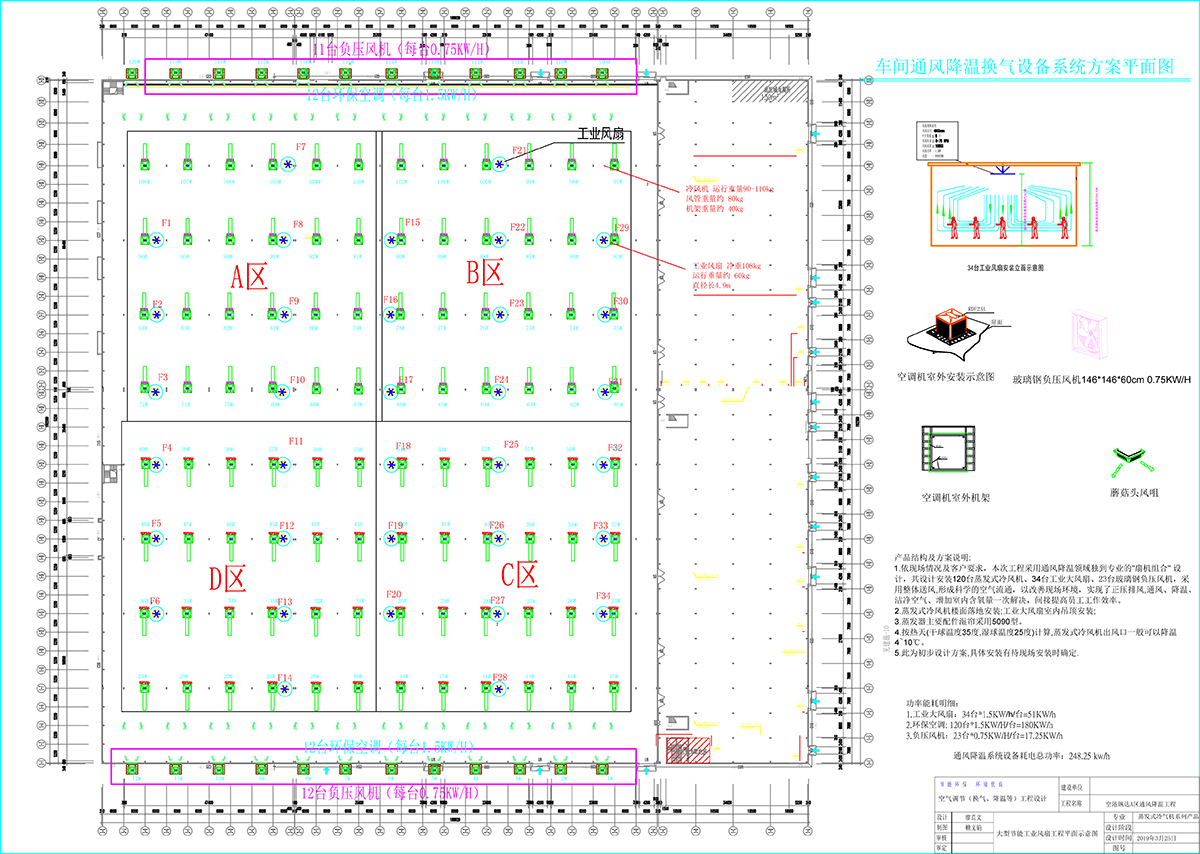Click the blue industrial fan symbol F7
Image resolution: width=1200 pixels, height=854 pixels.
[x=288, y=164]
